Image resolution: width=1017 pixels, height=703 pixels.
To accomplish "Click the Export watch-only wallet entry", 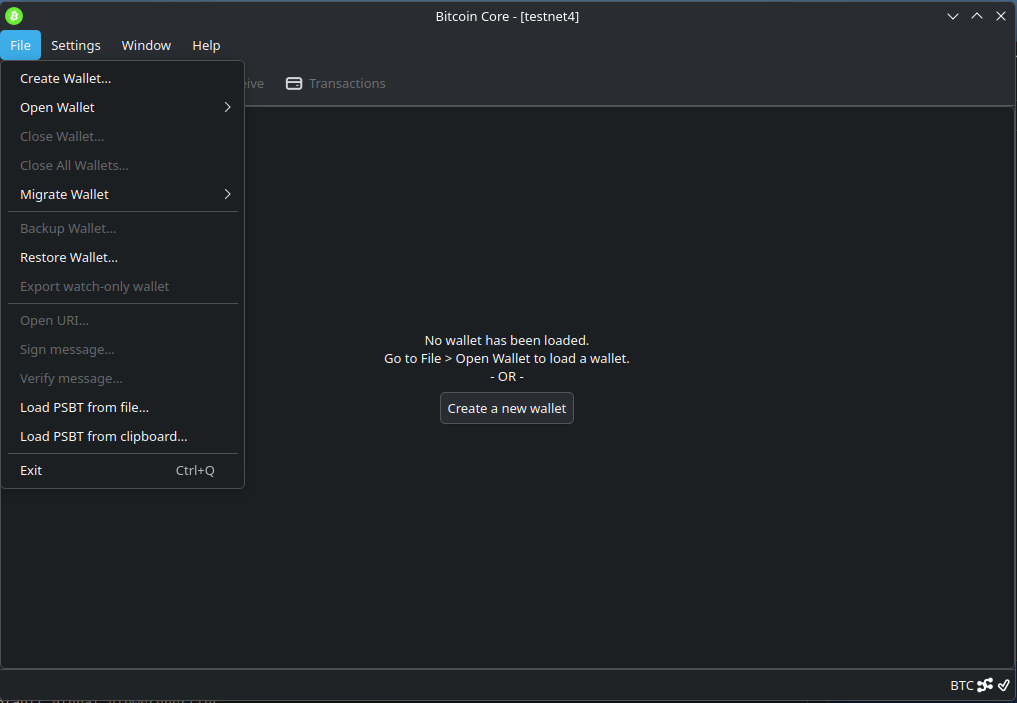I will [x=123, y=286].
